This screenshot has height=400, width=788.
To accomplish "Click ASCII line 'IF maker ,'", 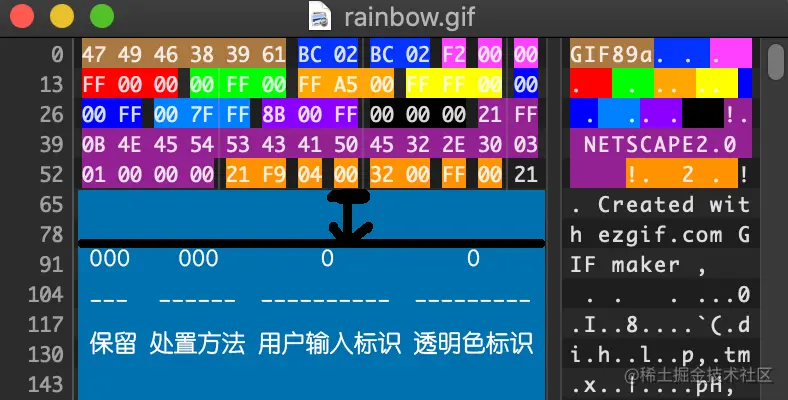I will [x=639, y=265].
